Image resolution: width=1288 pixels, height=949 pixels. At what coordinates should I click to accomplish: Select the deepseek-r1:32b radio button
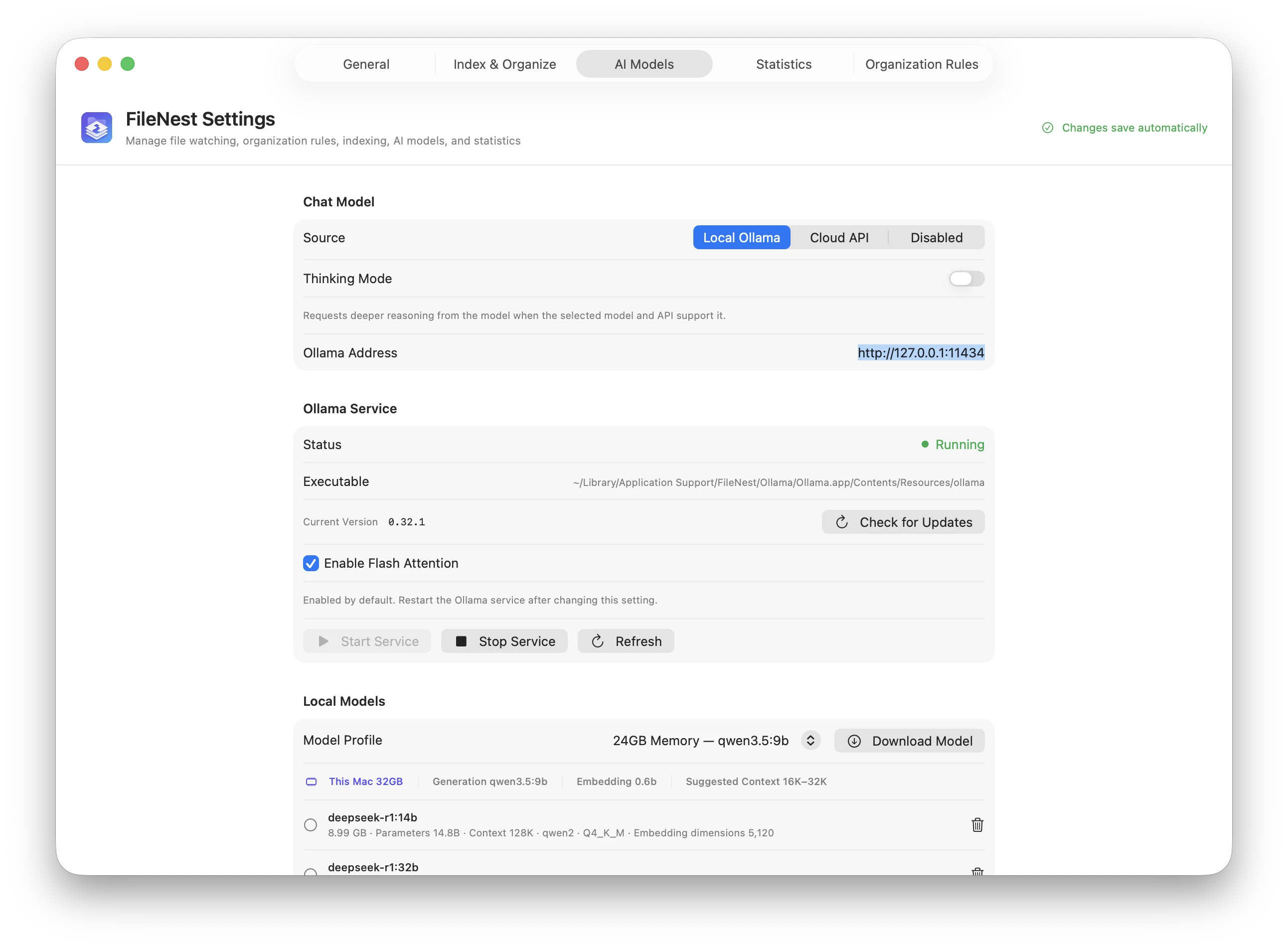pyautogui.click(x=310, y=872)
